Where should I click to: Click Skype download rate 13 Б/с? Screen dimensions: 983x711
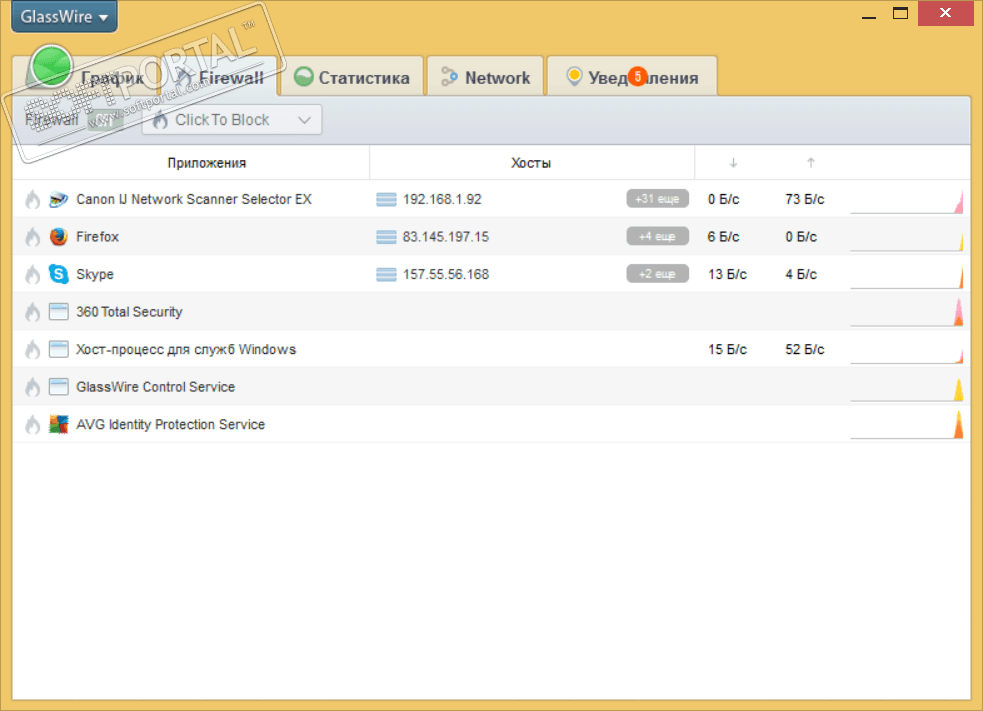[727, 275]
